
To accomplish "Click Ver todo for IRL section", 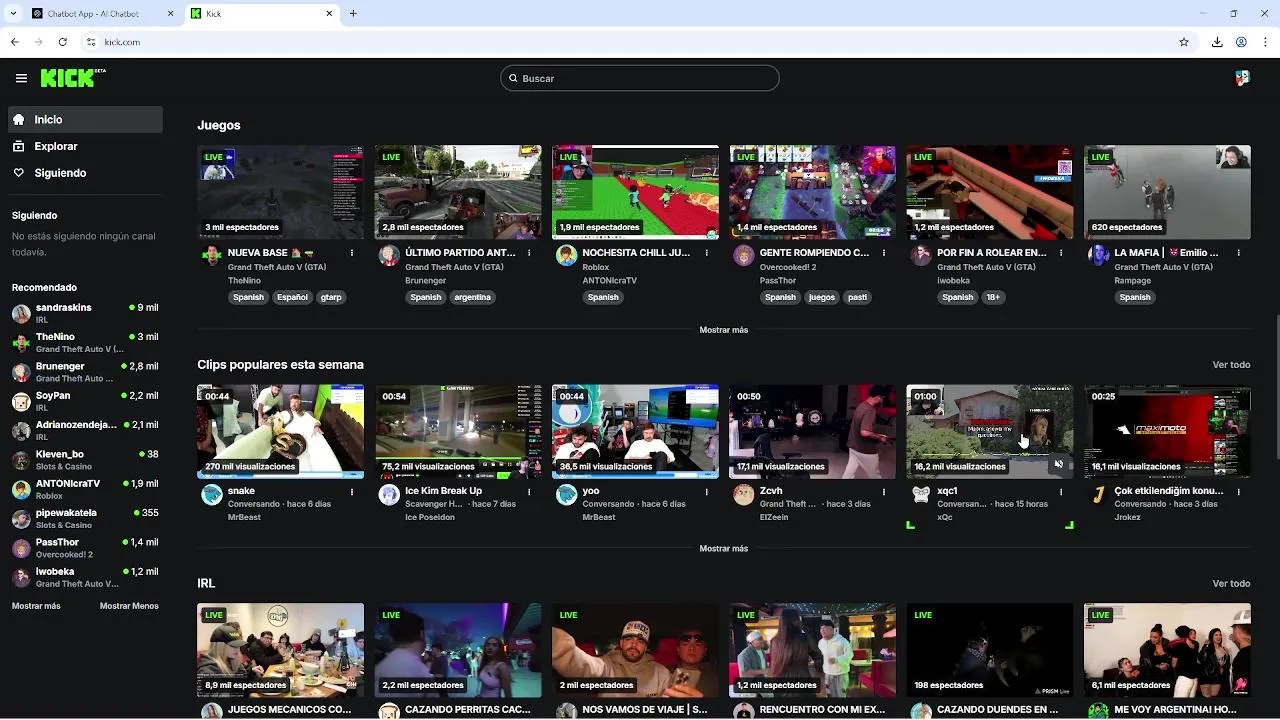I will pos(1231,584).
